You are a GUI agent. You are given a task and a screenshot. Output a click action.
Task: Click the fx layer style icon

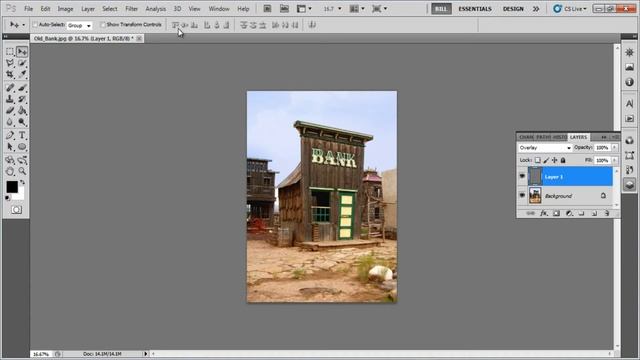click(543, 213)
